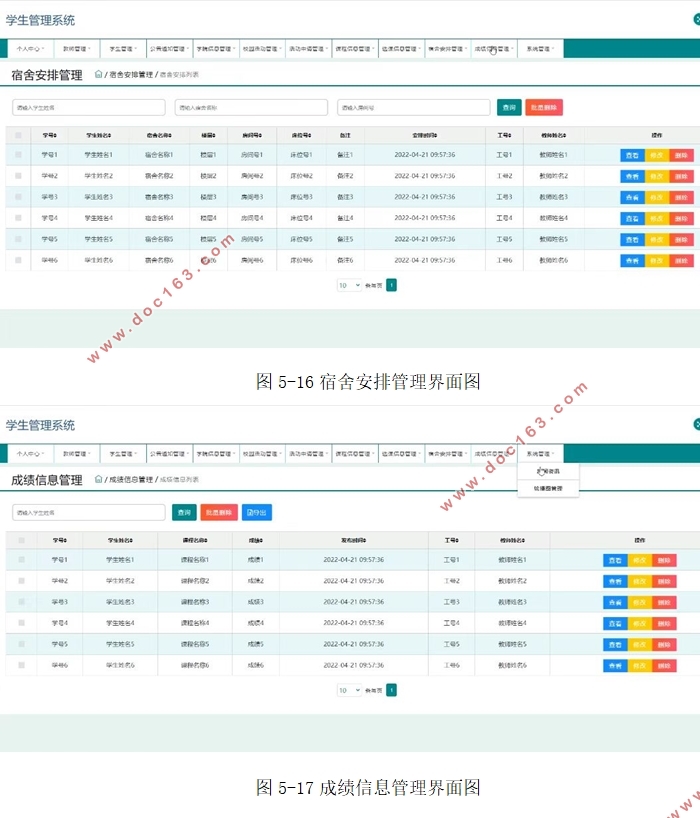Open 选课信息管理 menu above 成绩信息管理 page
Screen dimensions: 700x818
401,453
